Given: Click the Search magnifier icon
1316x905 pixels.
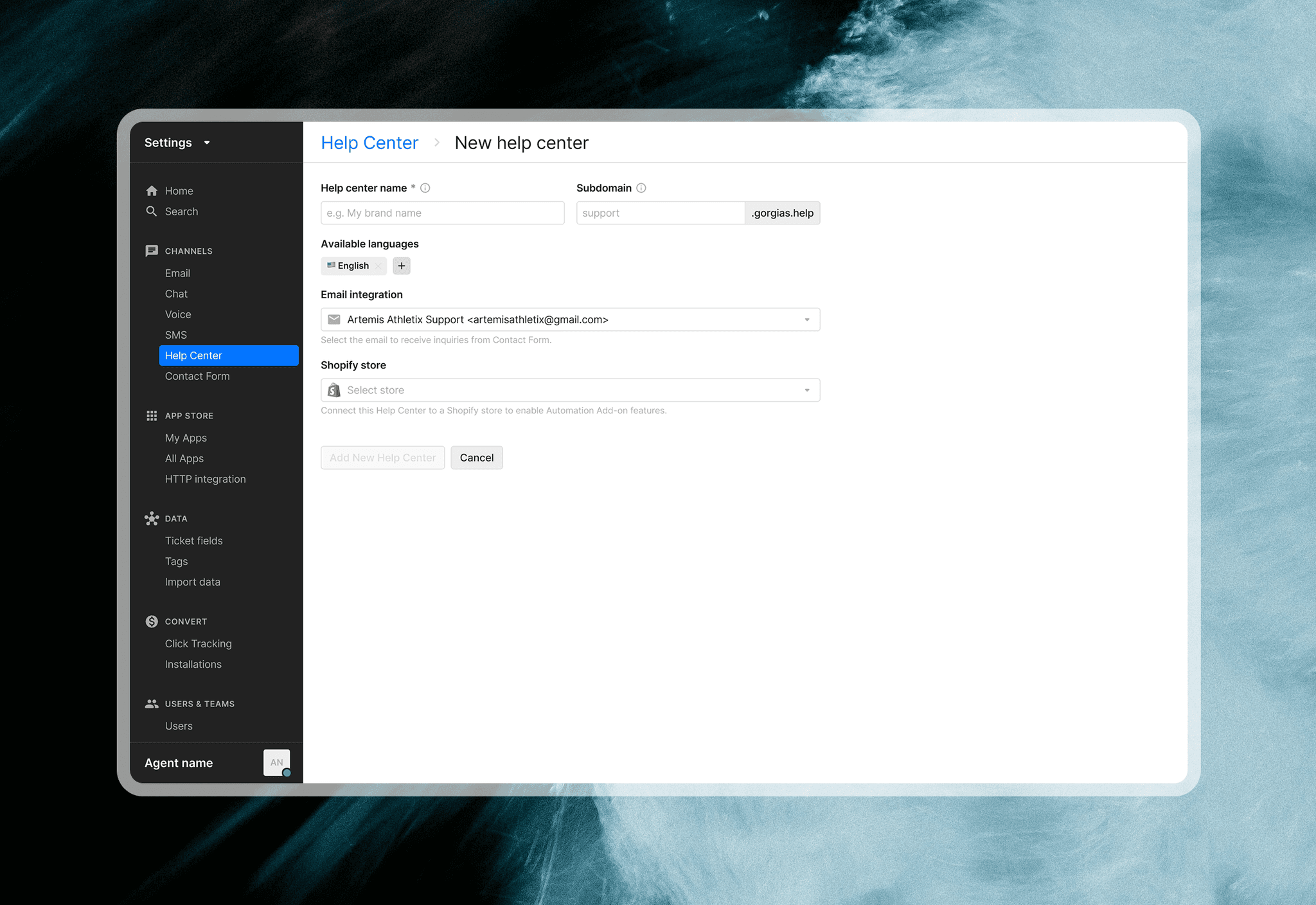Looking at the screenshot, I should pyautogui.click(x=152, y=211).
